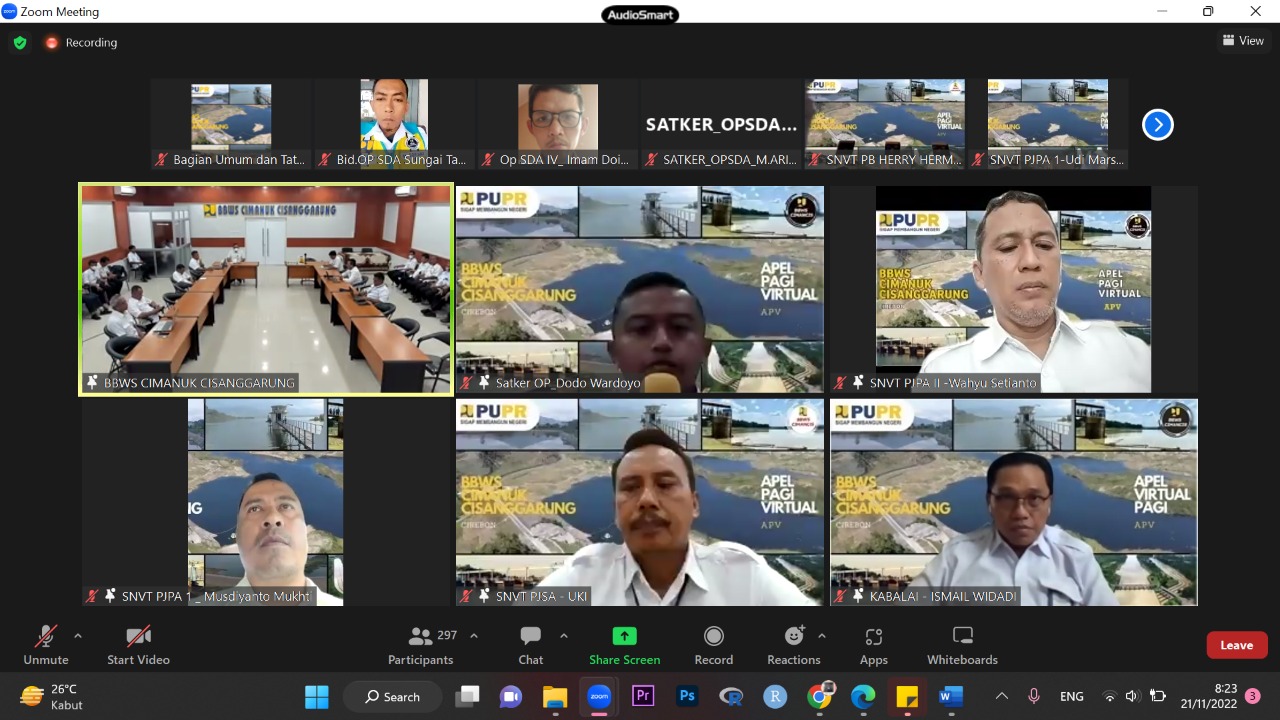Unmute the microphone in Zoom
This screenshot has height=720, width=1280.
pos(46,645)
